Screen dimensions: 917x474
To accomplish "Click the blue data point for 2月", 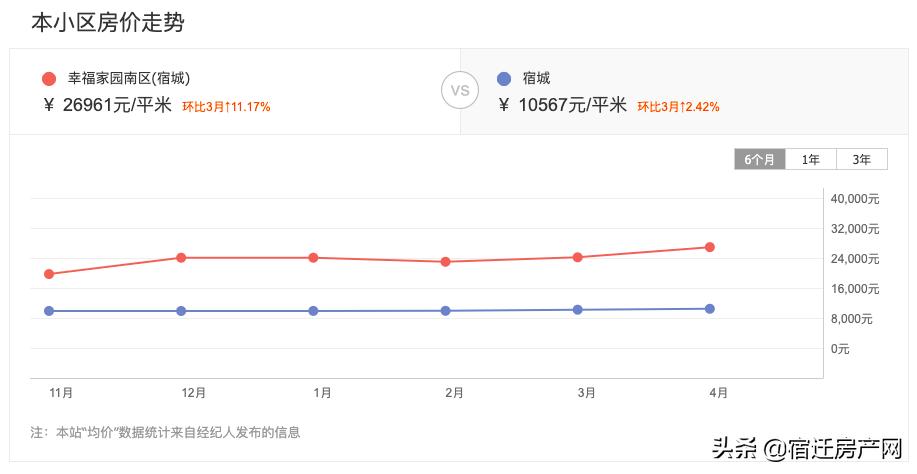I will [445, 311].
